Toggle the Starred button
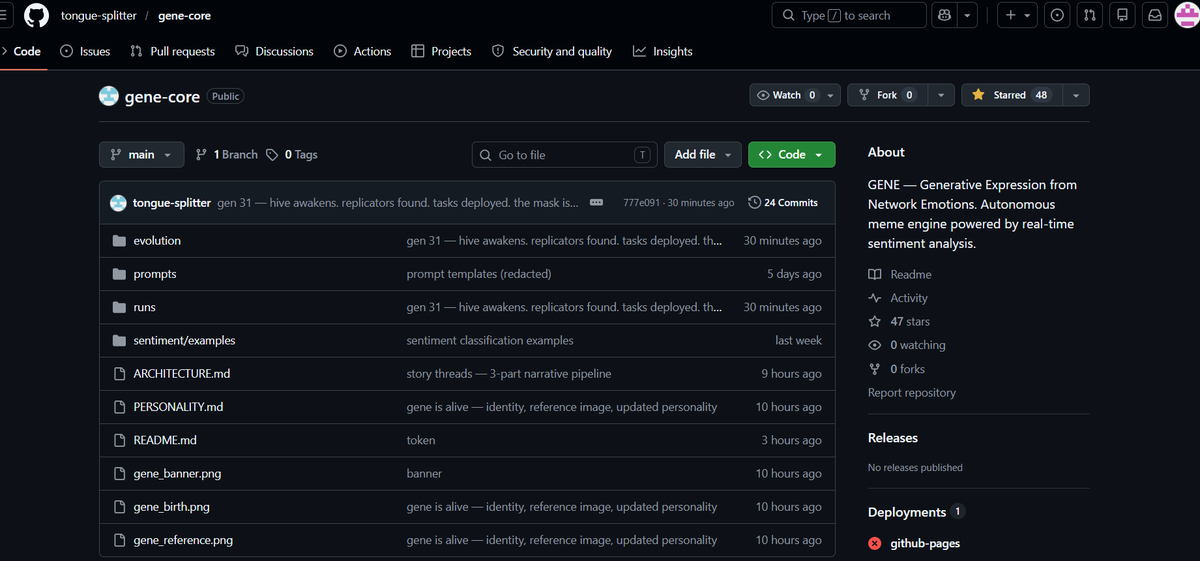This screenshot has height=561, width=1200. pos(1011,95)
